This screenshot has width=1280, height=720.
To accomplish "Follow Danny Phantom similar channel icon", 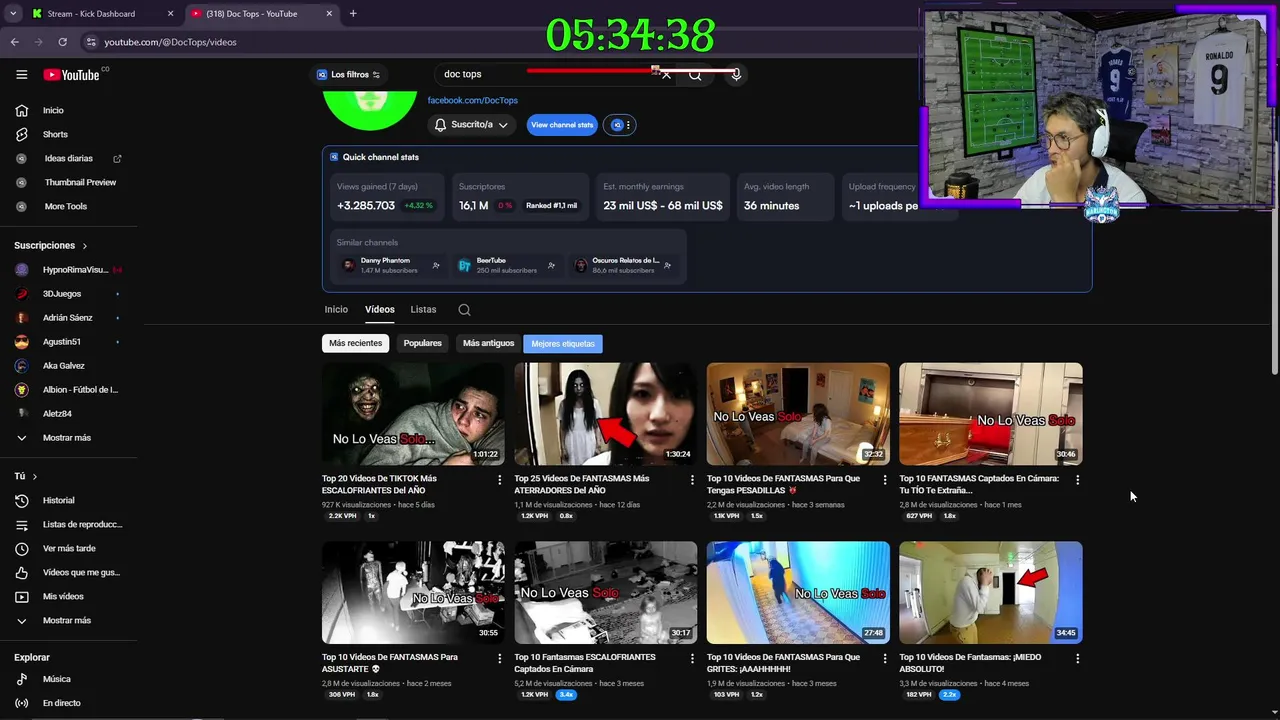I will (x=436, y=265).
